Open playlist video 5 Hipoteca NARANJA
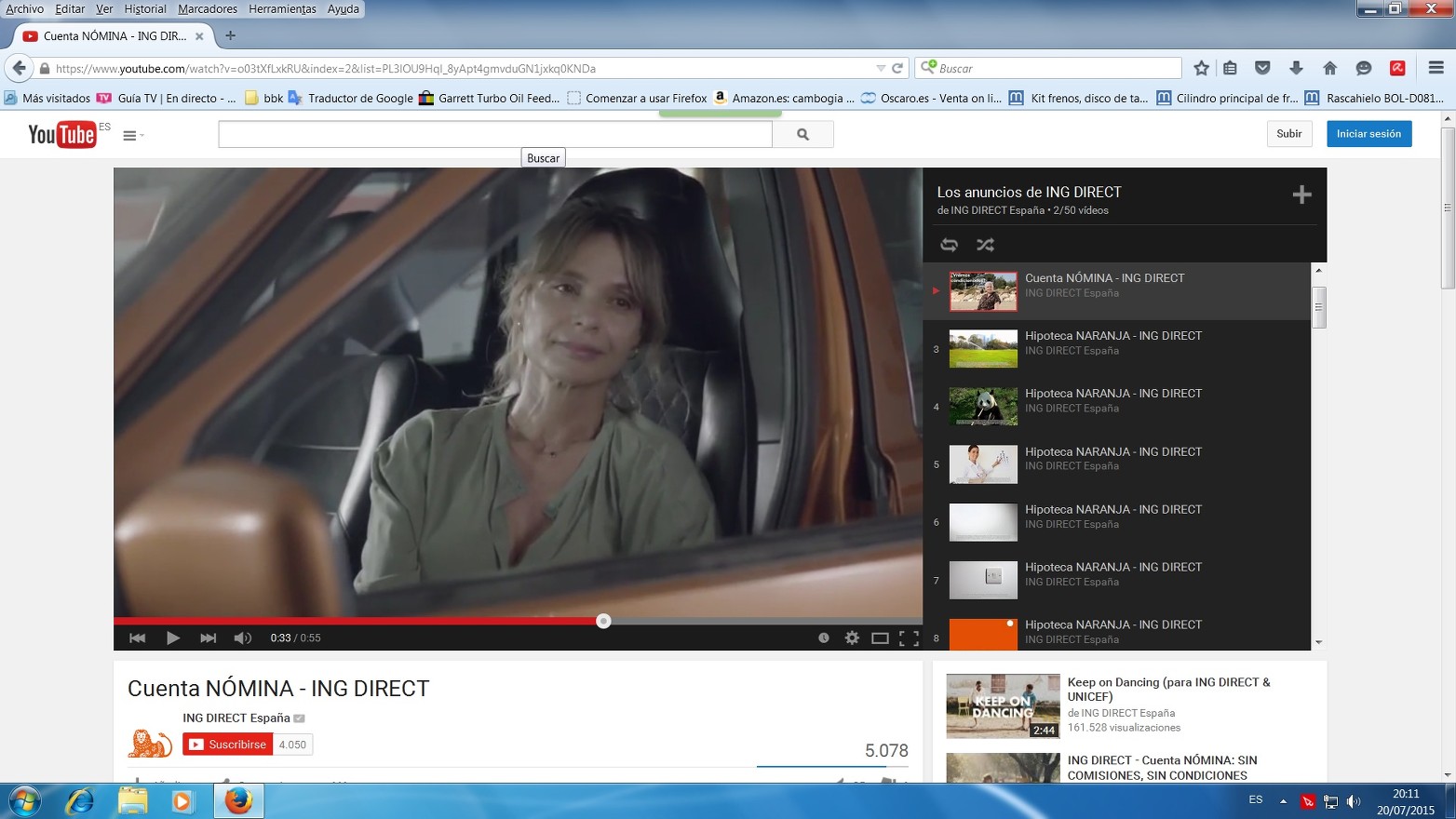 coord(1116,464)
